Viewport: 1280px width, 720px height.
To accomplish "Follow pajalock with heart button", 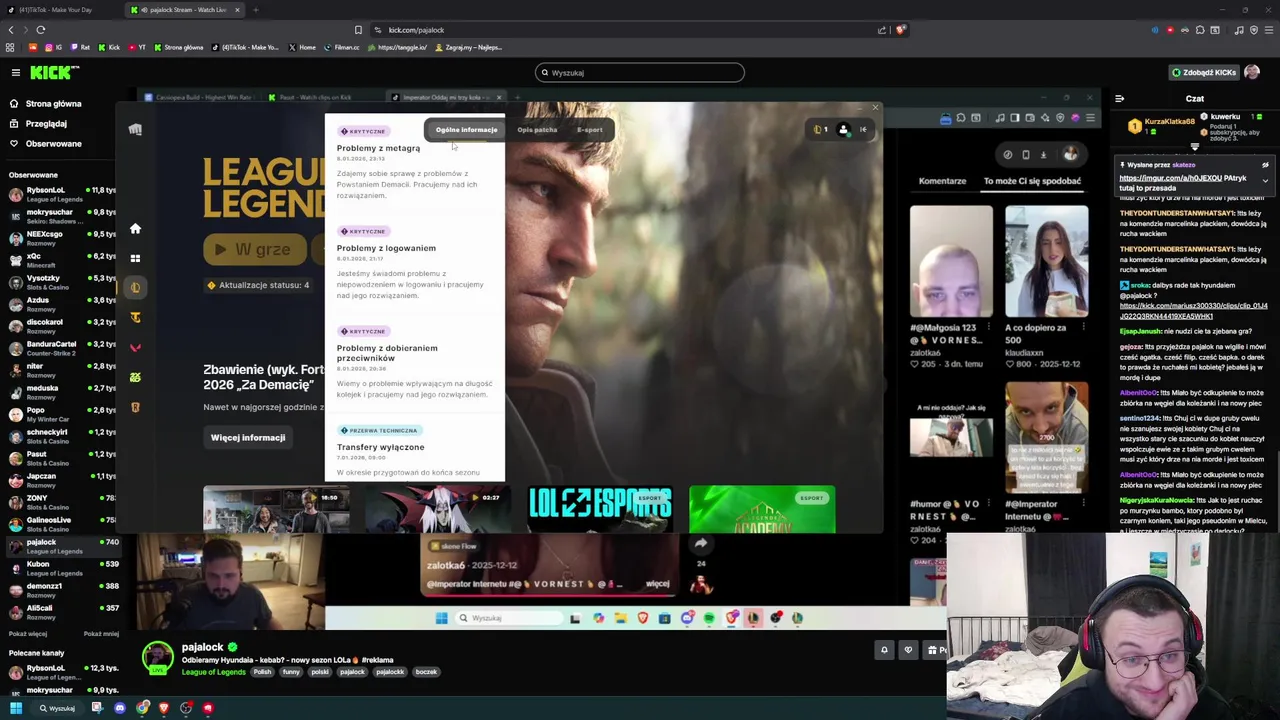I will [x=908, y=651].
